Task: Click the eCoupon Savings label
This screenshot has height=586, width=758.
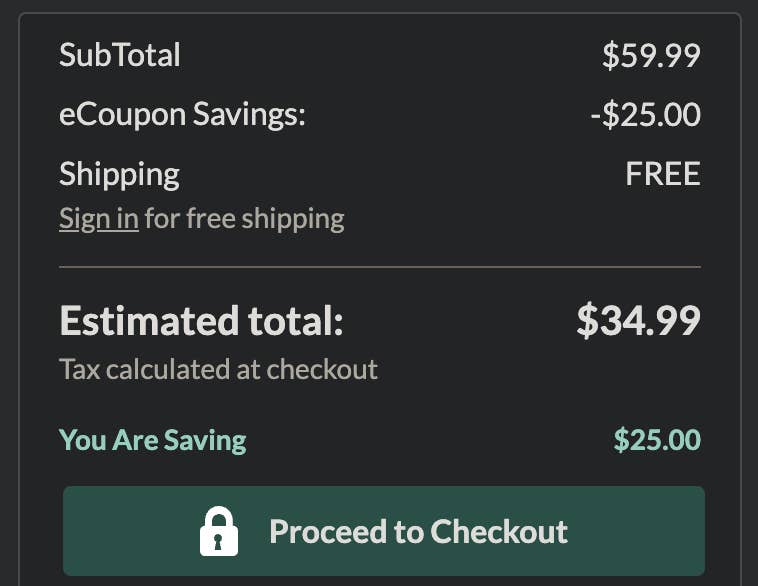Action: pos(182,115)
